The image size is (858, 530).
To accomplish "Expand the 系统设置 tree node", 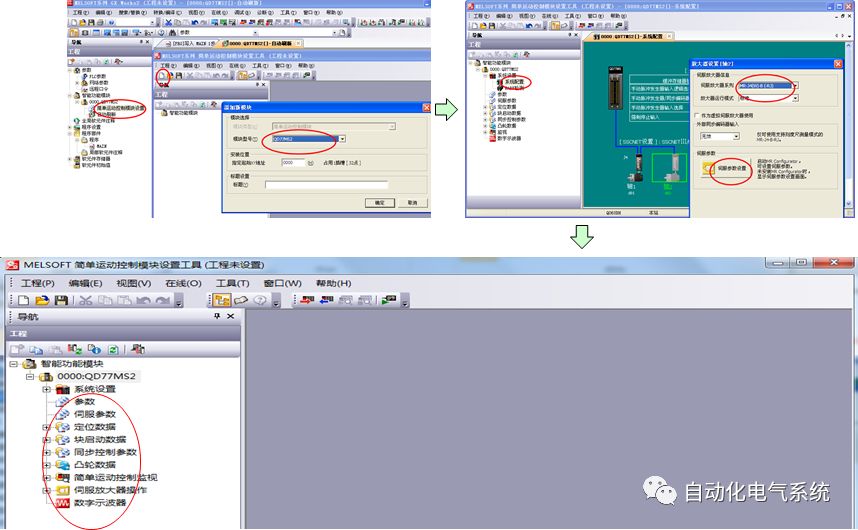I will point(46,389).
